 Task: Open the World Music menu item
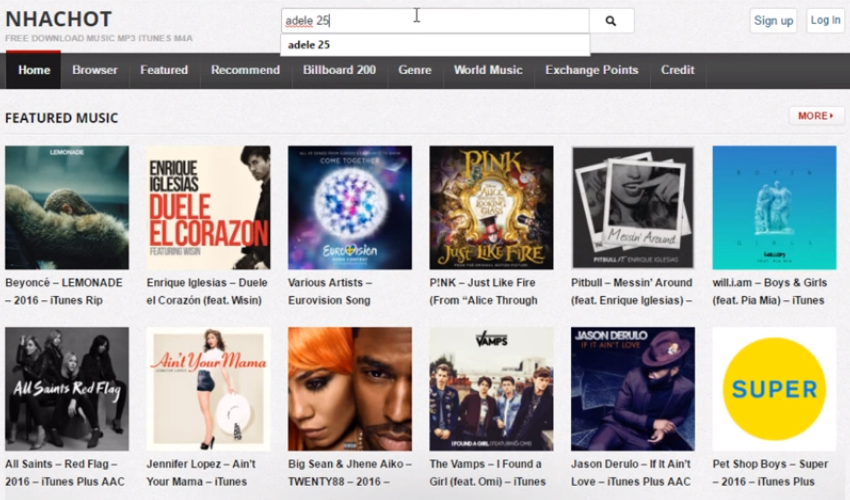488,70
